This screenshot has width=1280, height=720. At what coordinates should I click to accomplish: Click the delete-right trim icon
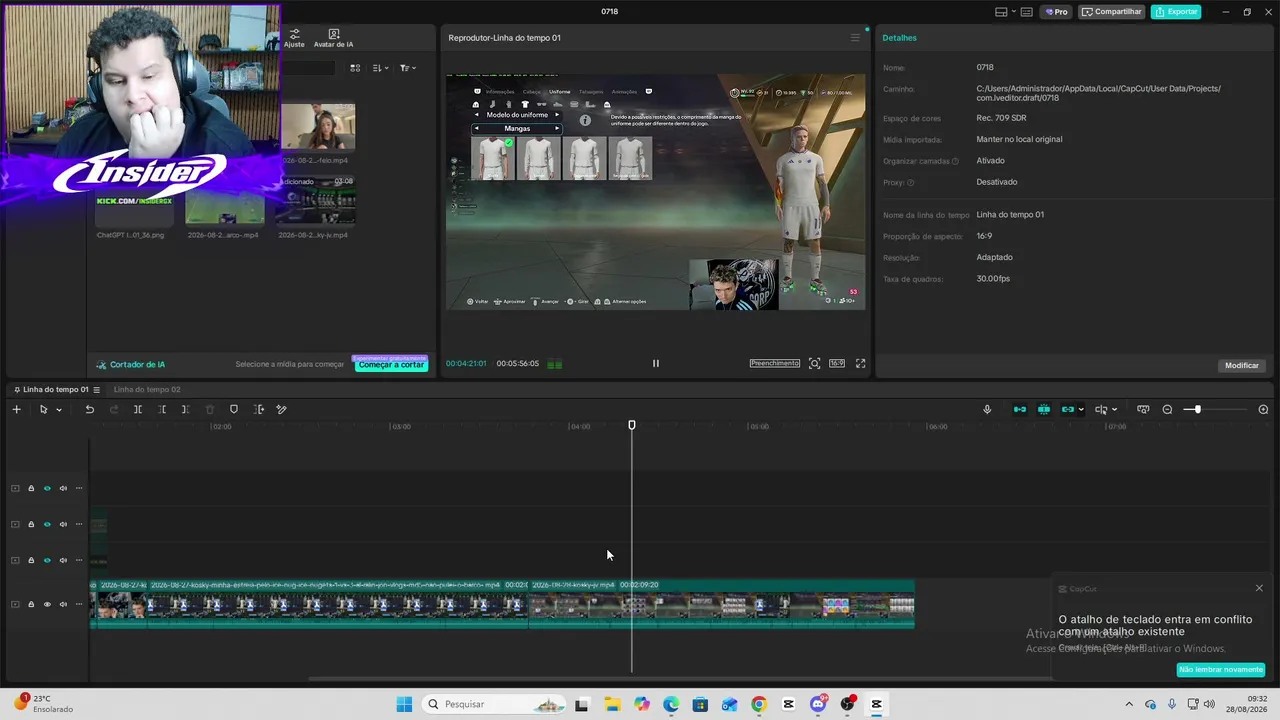click(185, 409)
